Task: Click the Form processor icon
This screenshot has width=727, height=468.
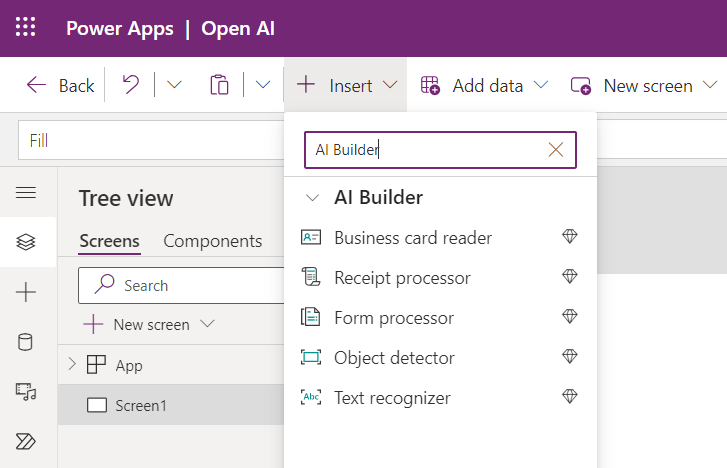Action: 311,317
